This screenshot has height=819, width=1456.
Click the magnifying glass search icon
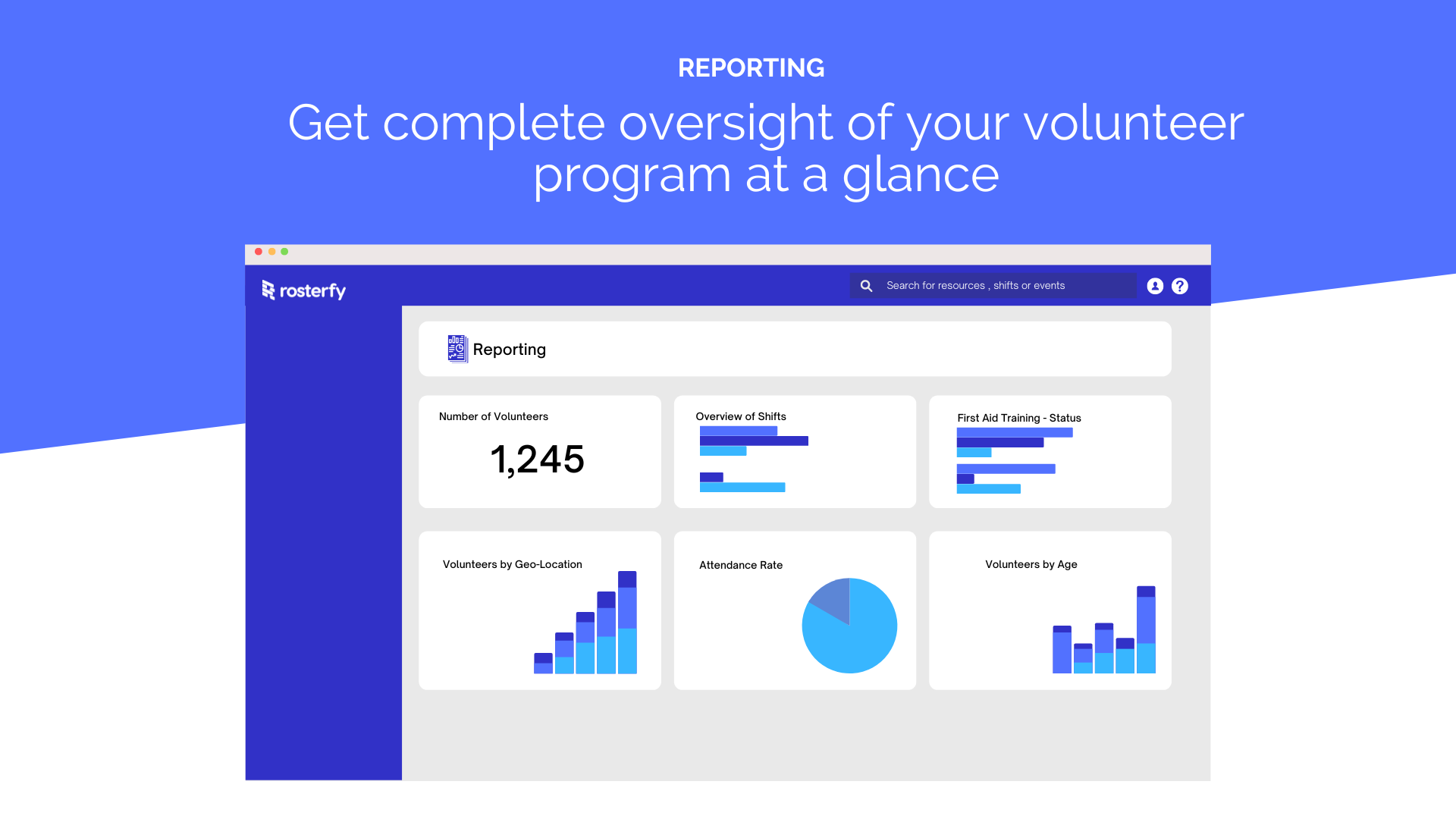(x=866, y=286)
